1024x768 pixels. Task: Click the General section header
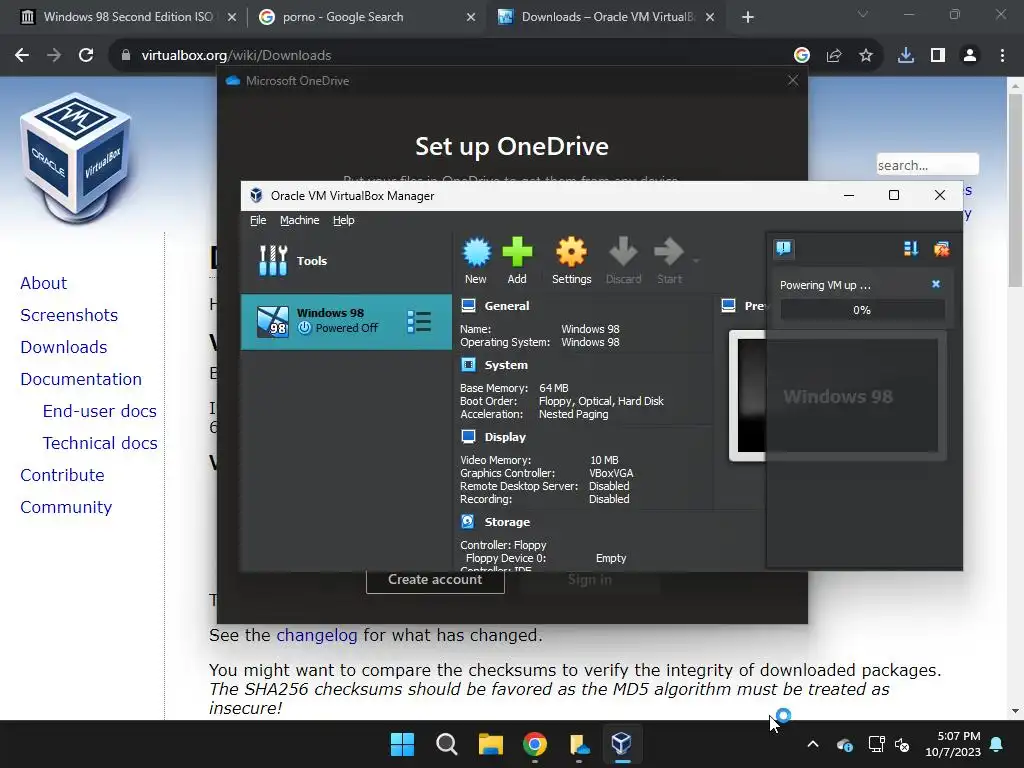tap(507, 306)
